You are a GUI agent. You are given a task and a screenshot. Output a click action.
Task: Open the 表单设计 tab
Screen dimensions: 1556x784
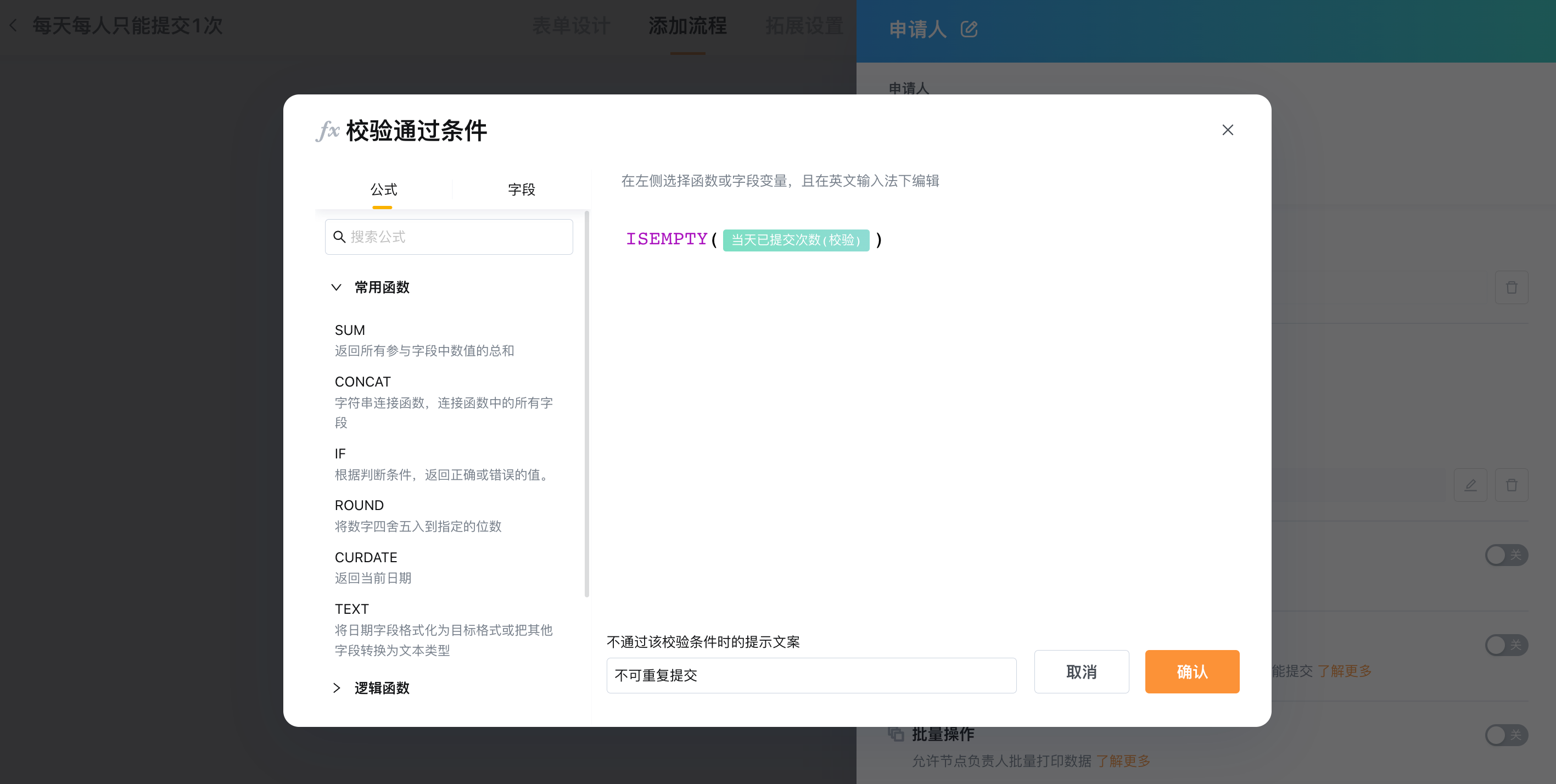pos(570,25)
